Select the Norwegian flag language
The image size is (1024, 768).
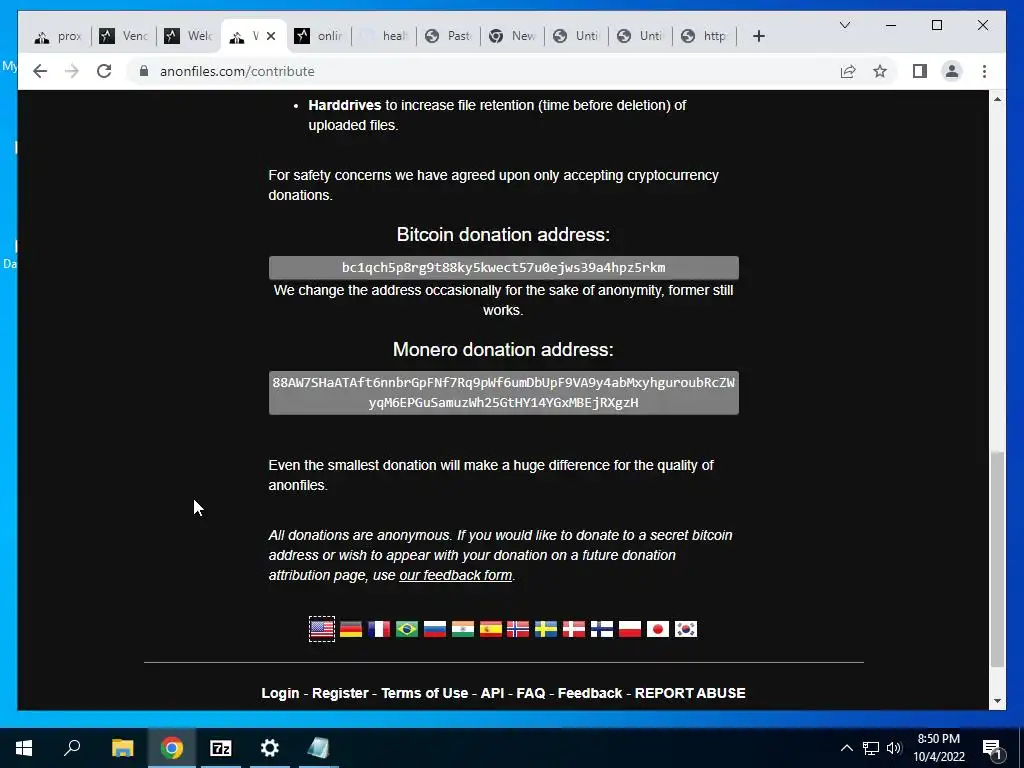point(518,629)
